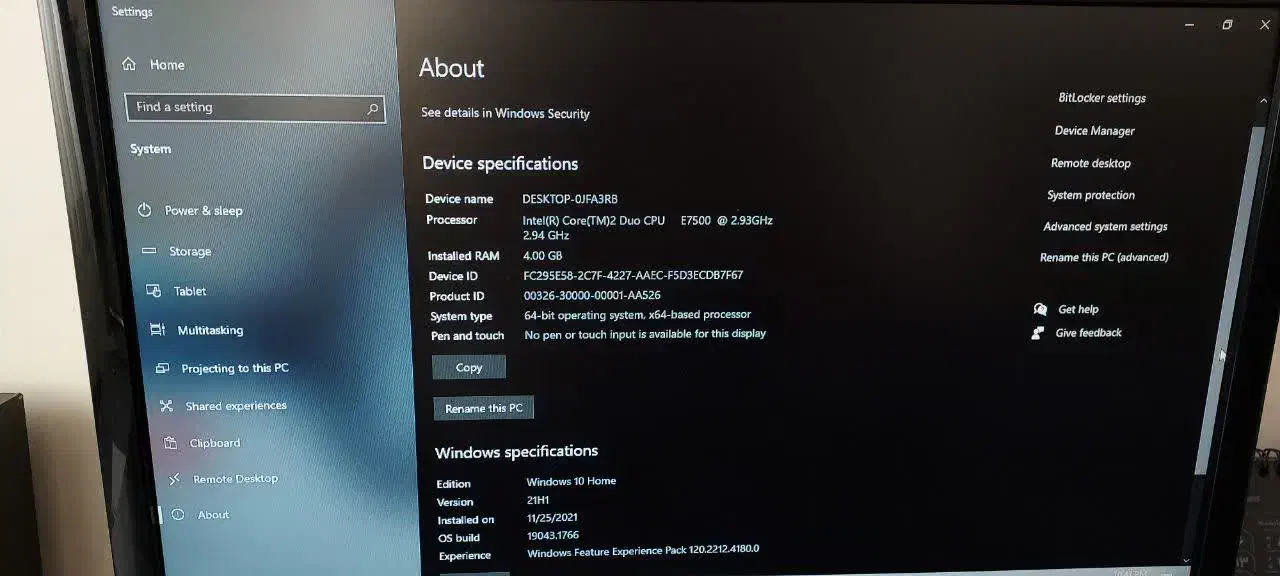The width and height of the screenshot is (1280, 576).
Task: Click the Shared experiences icon
Action: pos(166,406)
